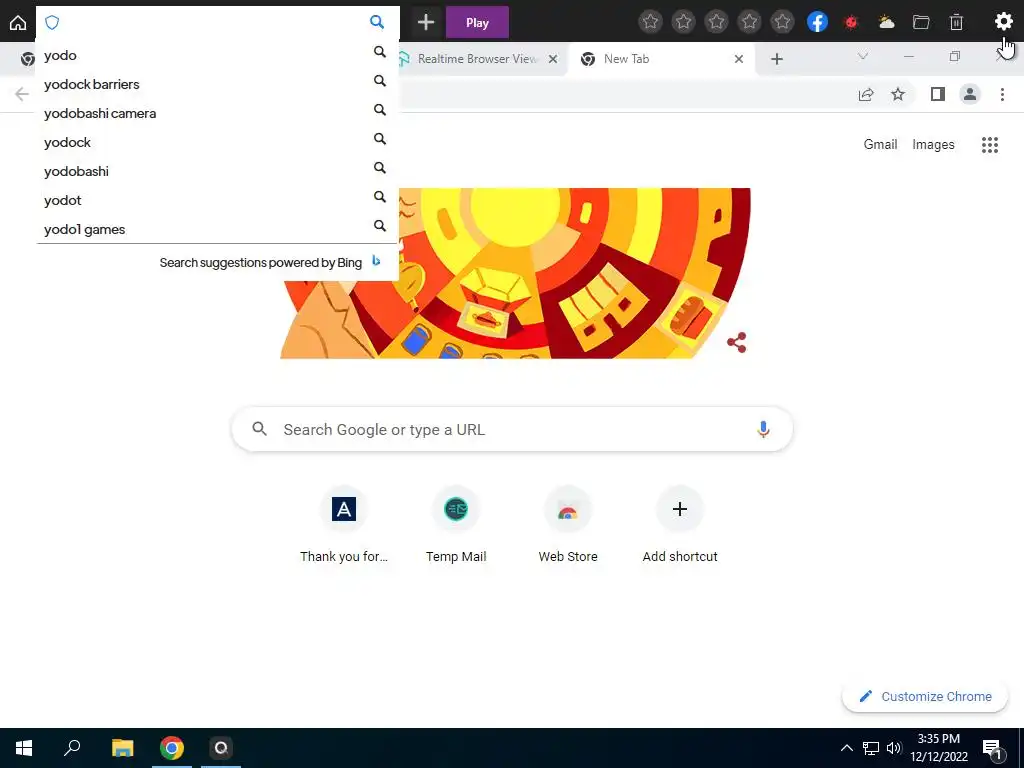Open the Chrome profile avatar

point(970,95)
